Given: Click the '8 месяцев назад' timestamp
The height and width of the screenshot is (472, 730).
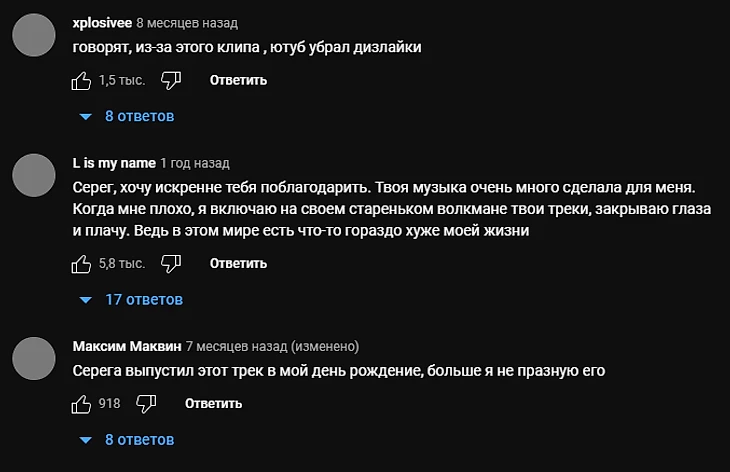Looking at the screenshot, I should click(187, 22).
